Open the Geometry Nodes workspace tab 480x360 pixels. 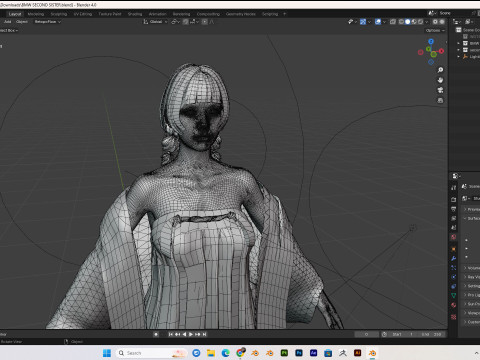pyautogui.click(x=241, y=14)
